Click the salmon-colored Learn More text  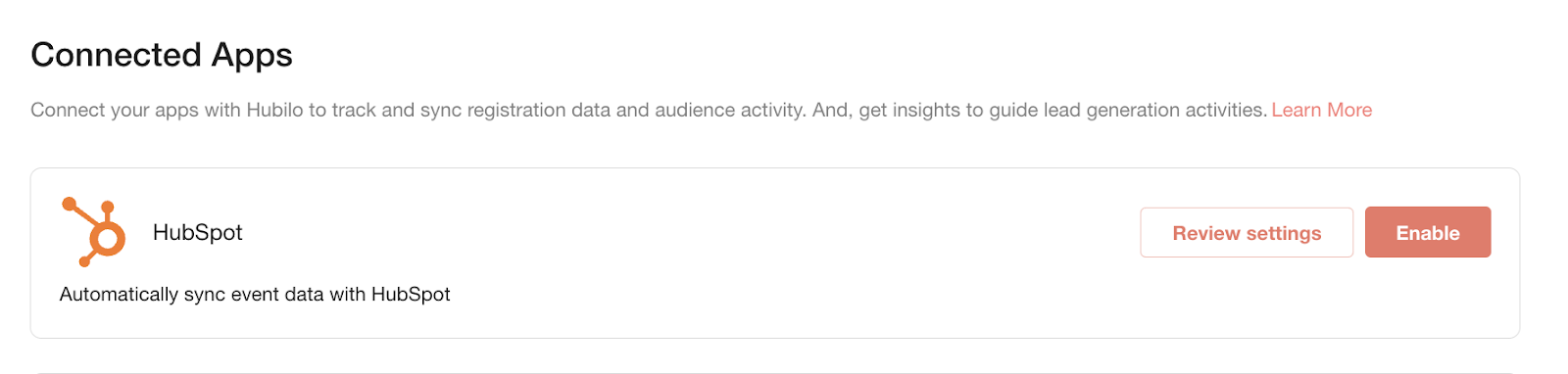pos(1321,110)
